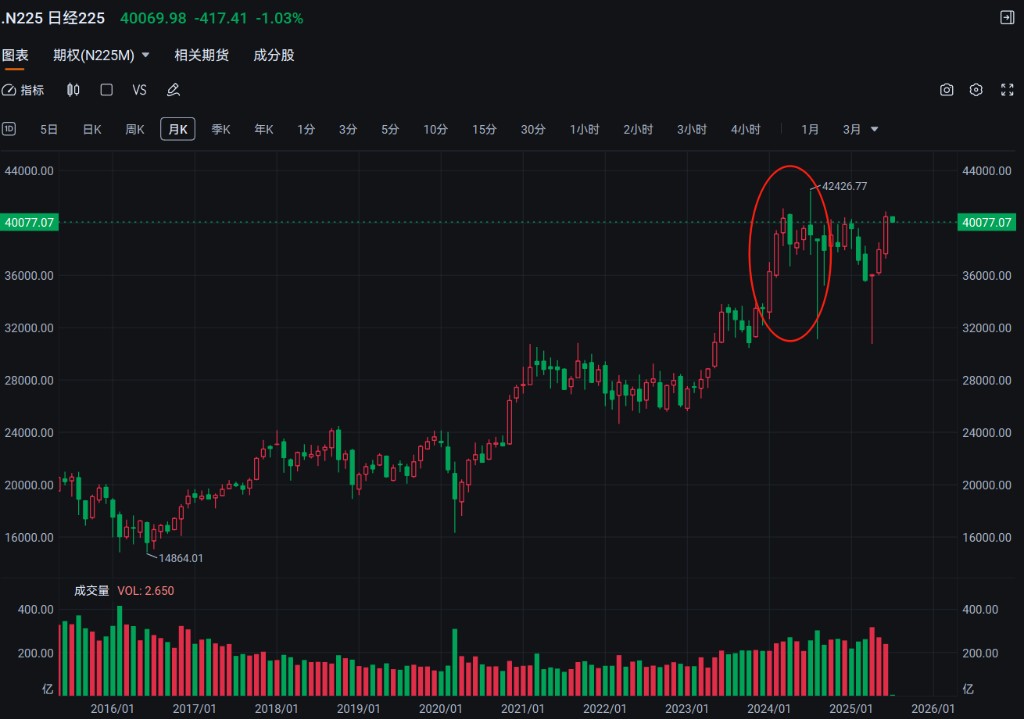Click the 2018/01 date on time axis
The height and width of the screenshot is (719, 1024).
276,709
